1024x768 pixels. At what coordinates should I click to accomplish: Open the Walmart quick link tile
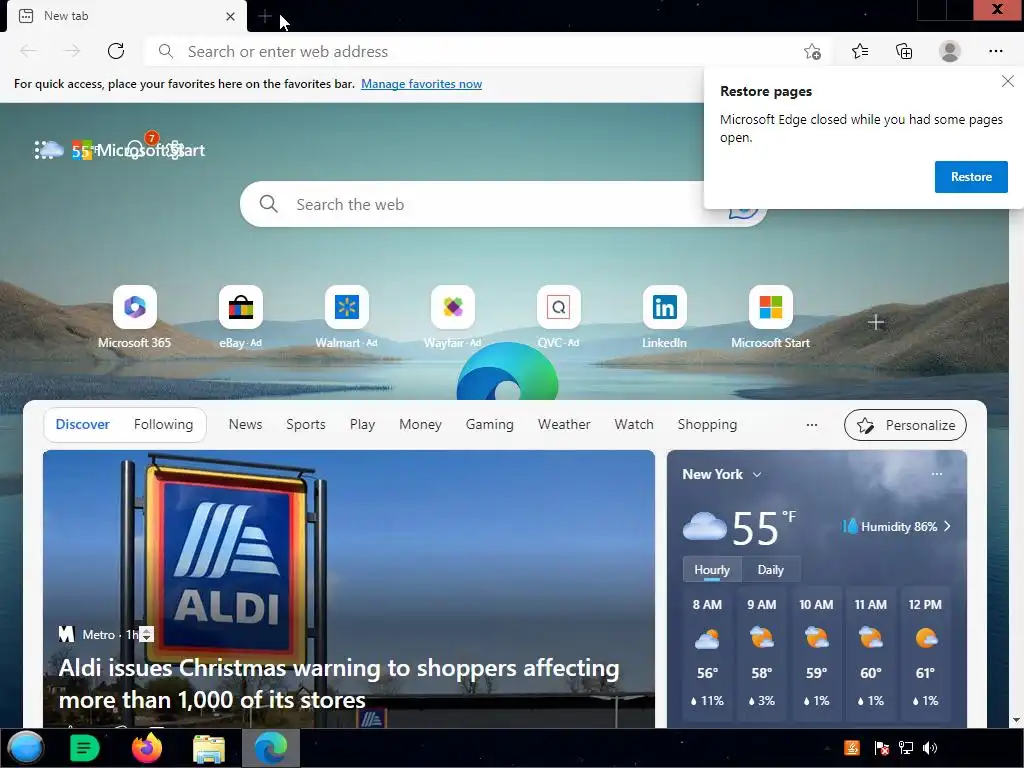click(x=346, y=317)
